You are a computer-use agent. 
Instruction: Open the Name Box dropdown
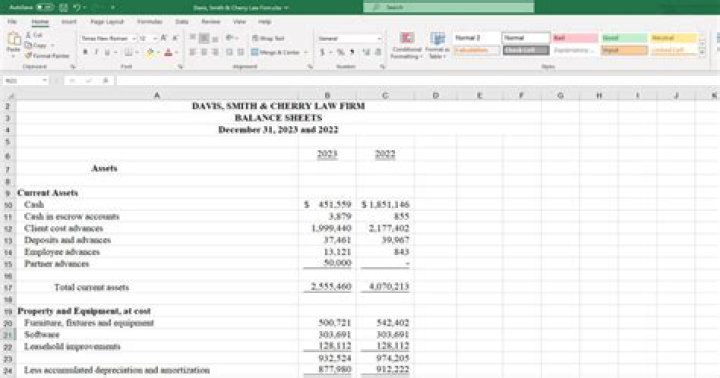pyautogui.click(x=45, y=80)
